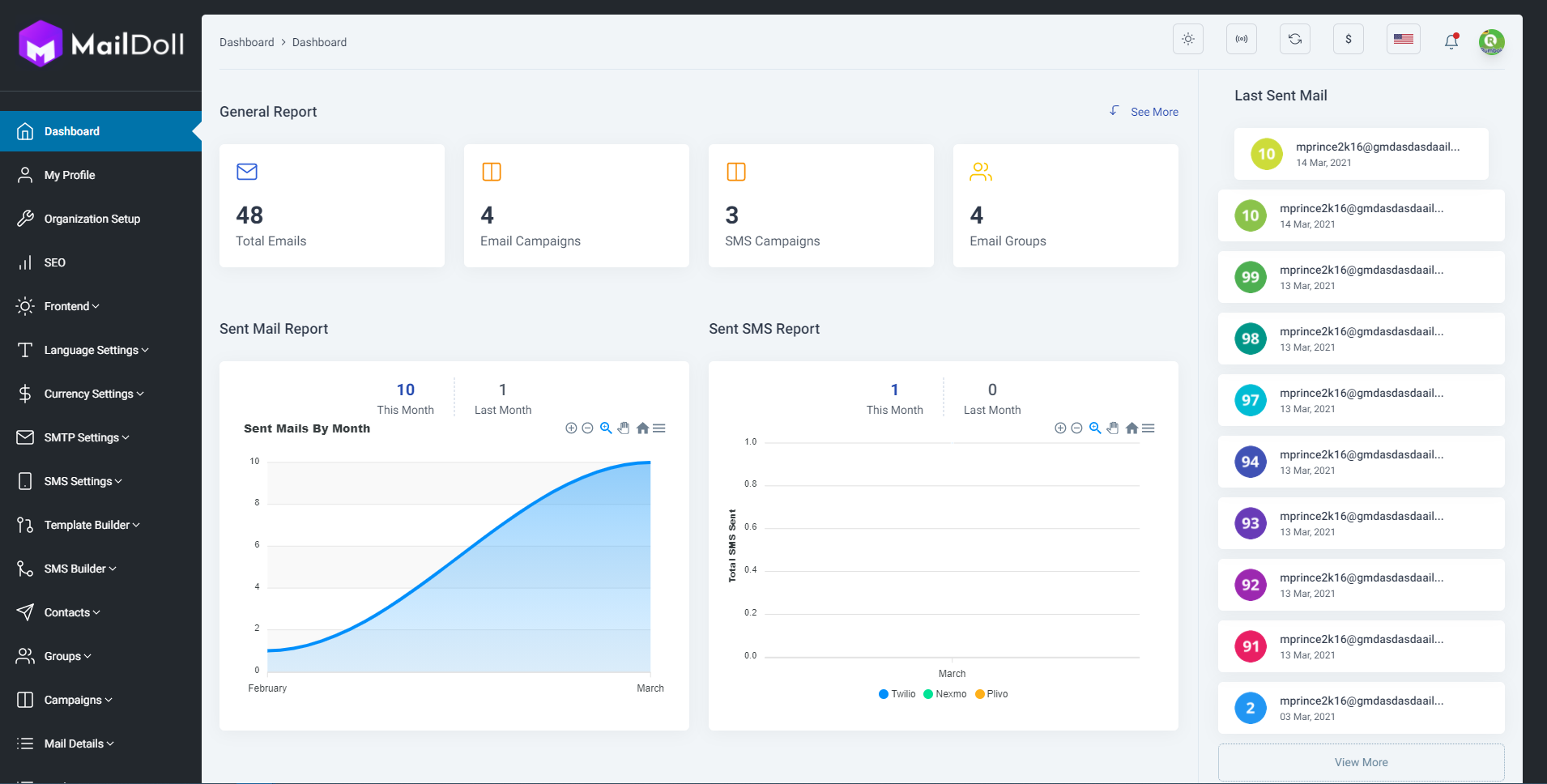
Task: Click the SMS Campaigns card icon
Action: click(736, 172)
